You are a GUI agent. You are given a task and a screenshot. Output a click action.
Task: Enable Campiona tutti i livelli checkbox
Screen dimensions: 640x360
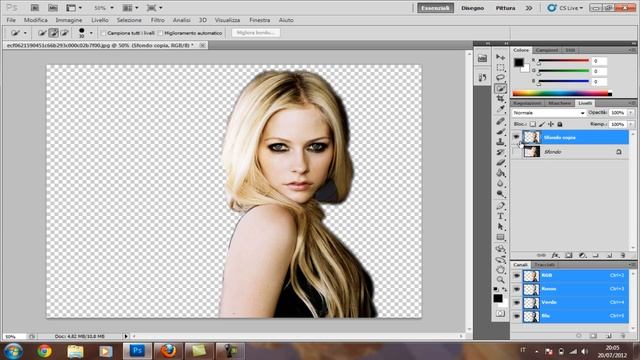coord(103,33)
